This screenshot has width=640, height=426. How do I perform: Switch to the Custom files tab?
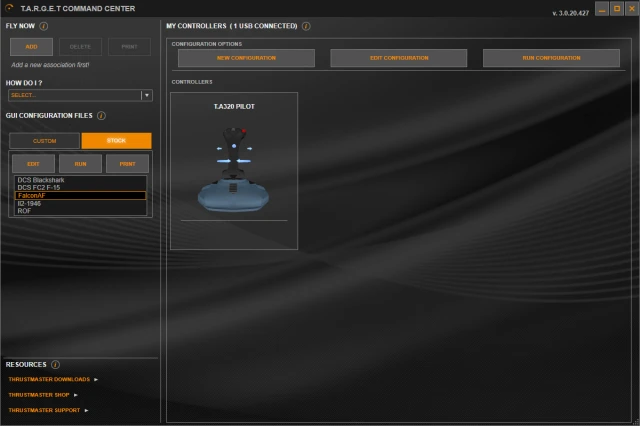[44, 141]
